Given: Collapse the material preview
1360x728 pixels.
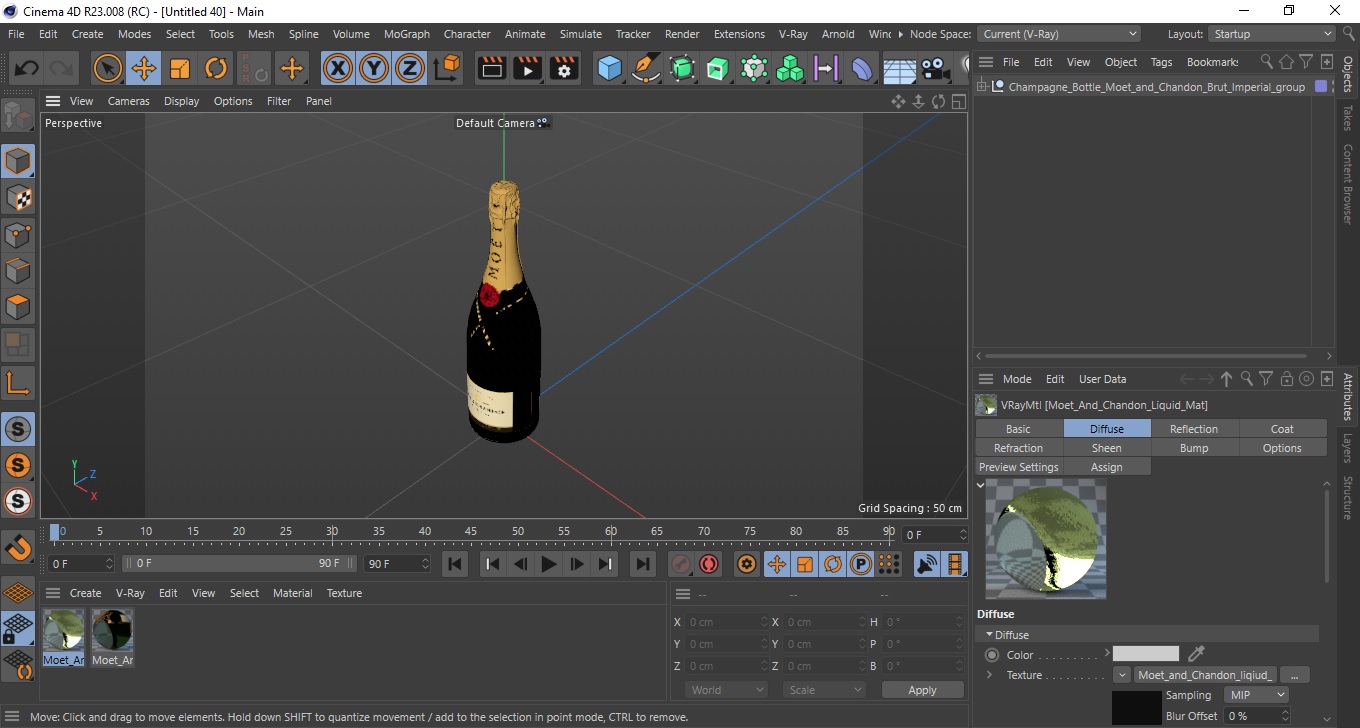Looking at the screenshot, I should [980, 485].
